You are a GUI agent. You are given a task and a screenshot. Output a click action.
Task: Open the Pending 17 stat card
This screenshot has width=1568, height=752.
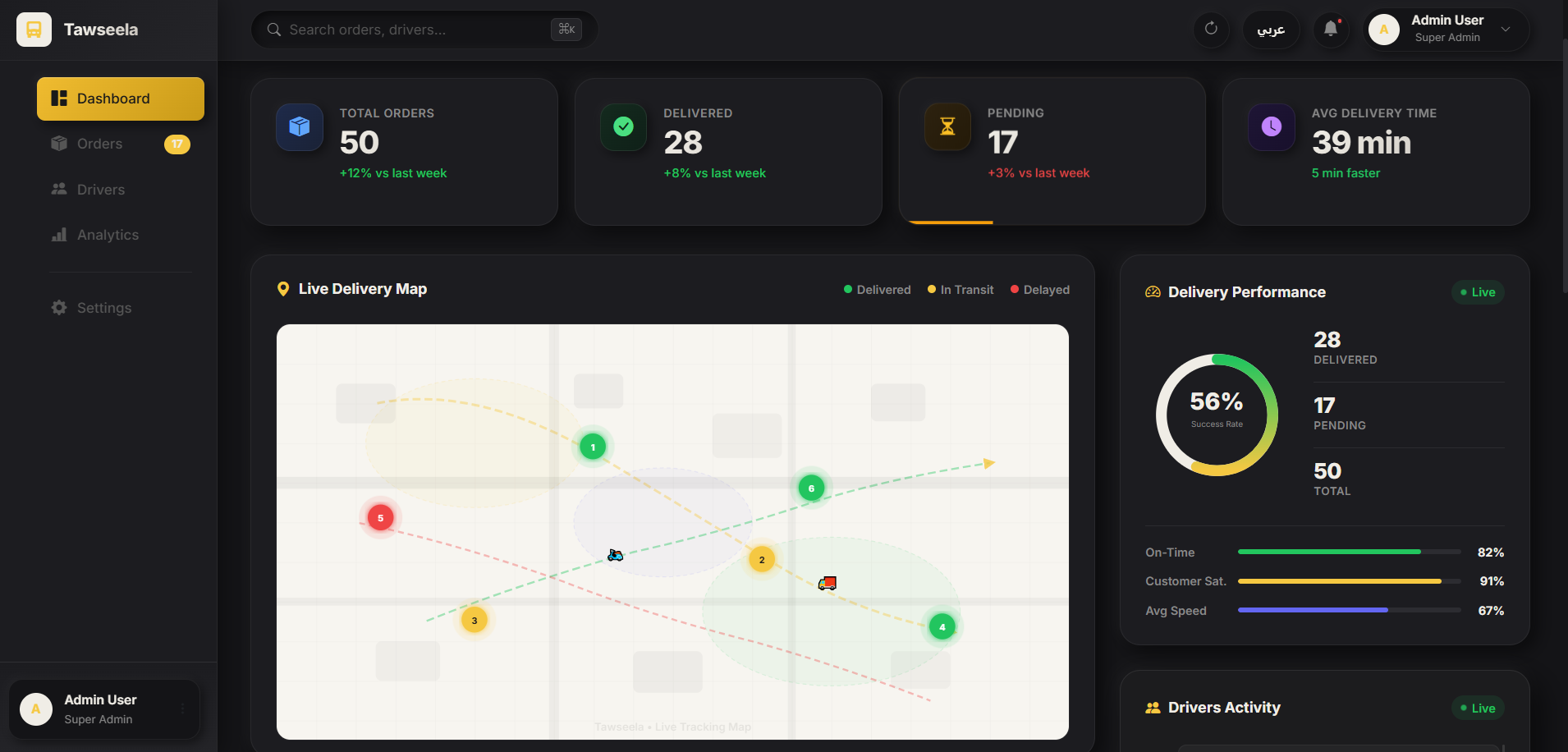[1052, 152]
